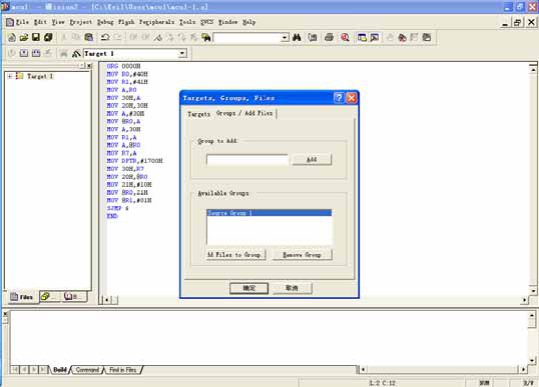
Task: Open Options for Target wand icon
Action: (76, 54)
